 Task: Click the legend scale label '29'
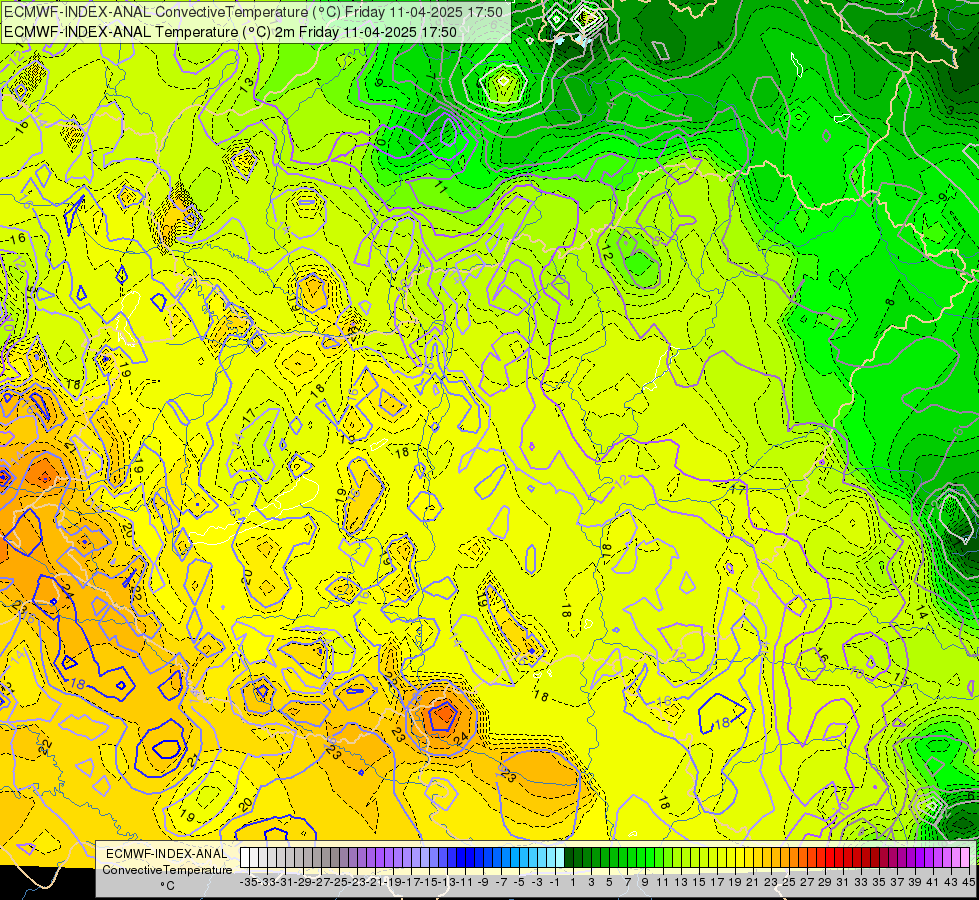pyautogui.click(x=825, y=882)
